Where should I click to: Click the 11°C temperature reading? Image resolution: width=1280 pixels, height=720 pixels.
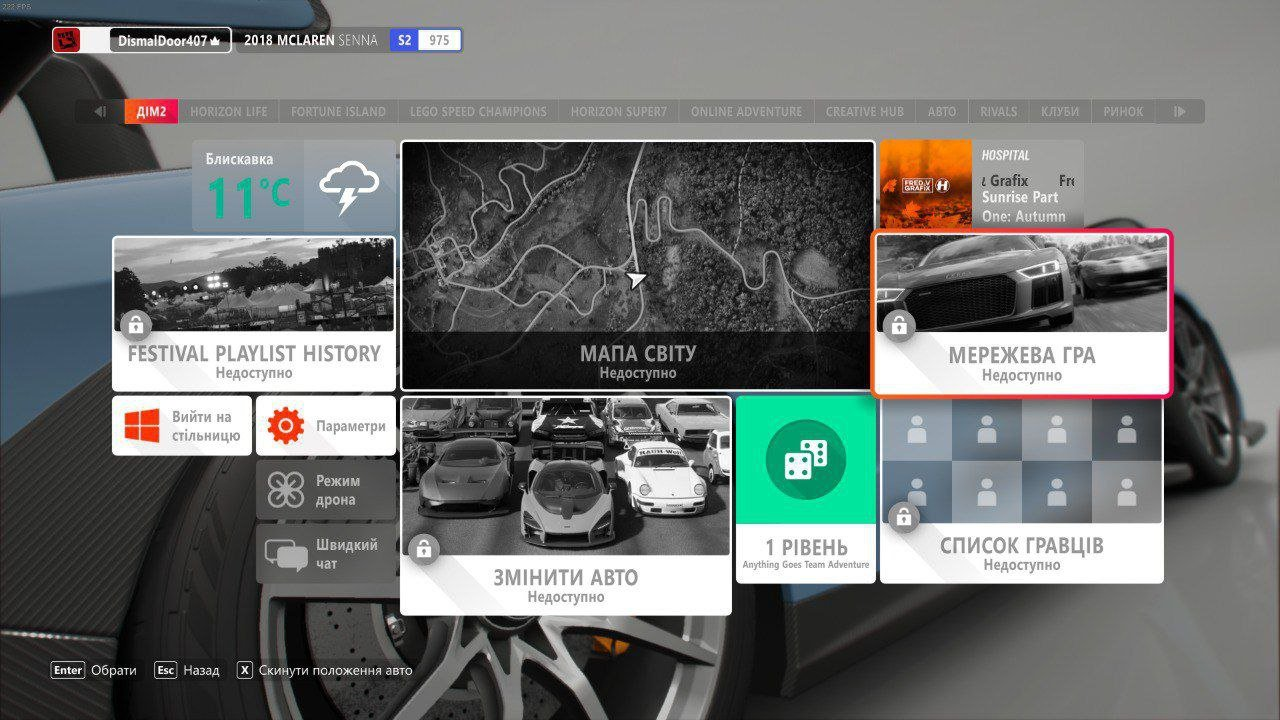tap(248, 197)
